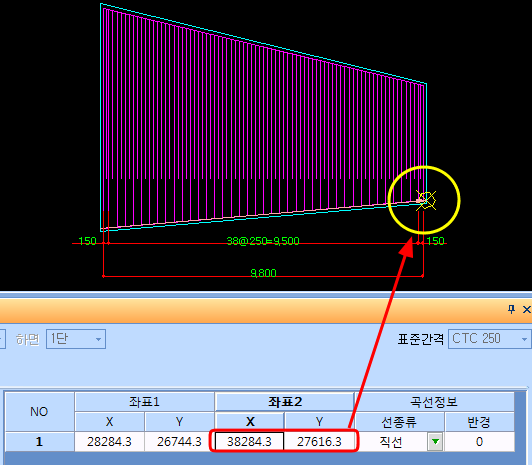Image resolution: width=532 pixels, height=465 pixels.
Task: Click the 좌표2 column group header
Action: [285, 402]
